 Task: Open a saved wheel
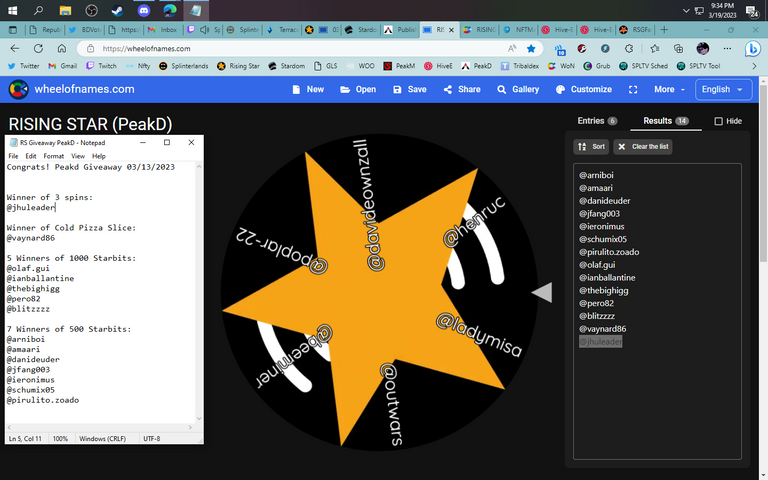point(358,90)
